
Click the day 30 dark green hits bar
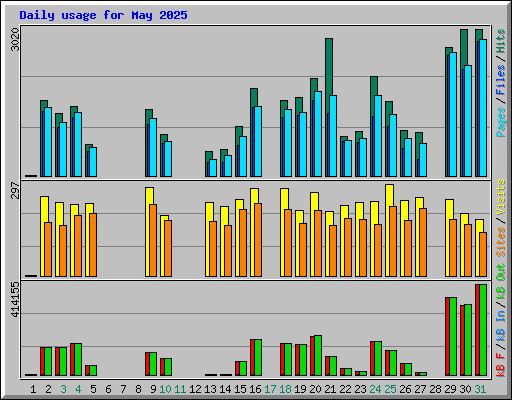[x=464, y=48]
